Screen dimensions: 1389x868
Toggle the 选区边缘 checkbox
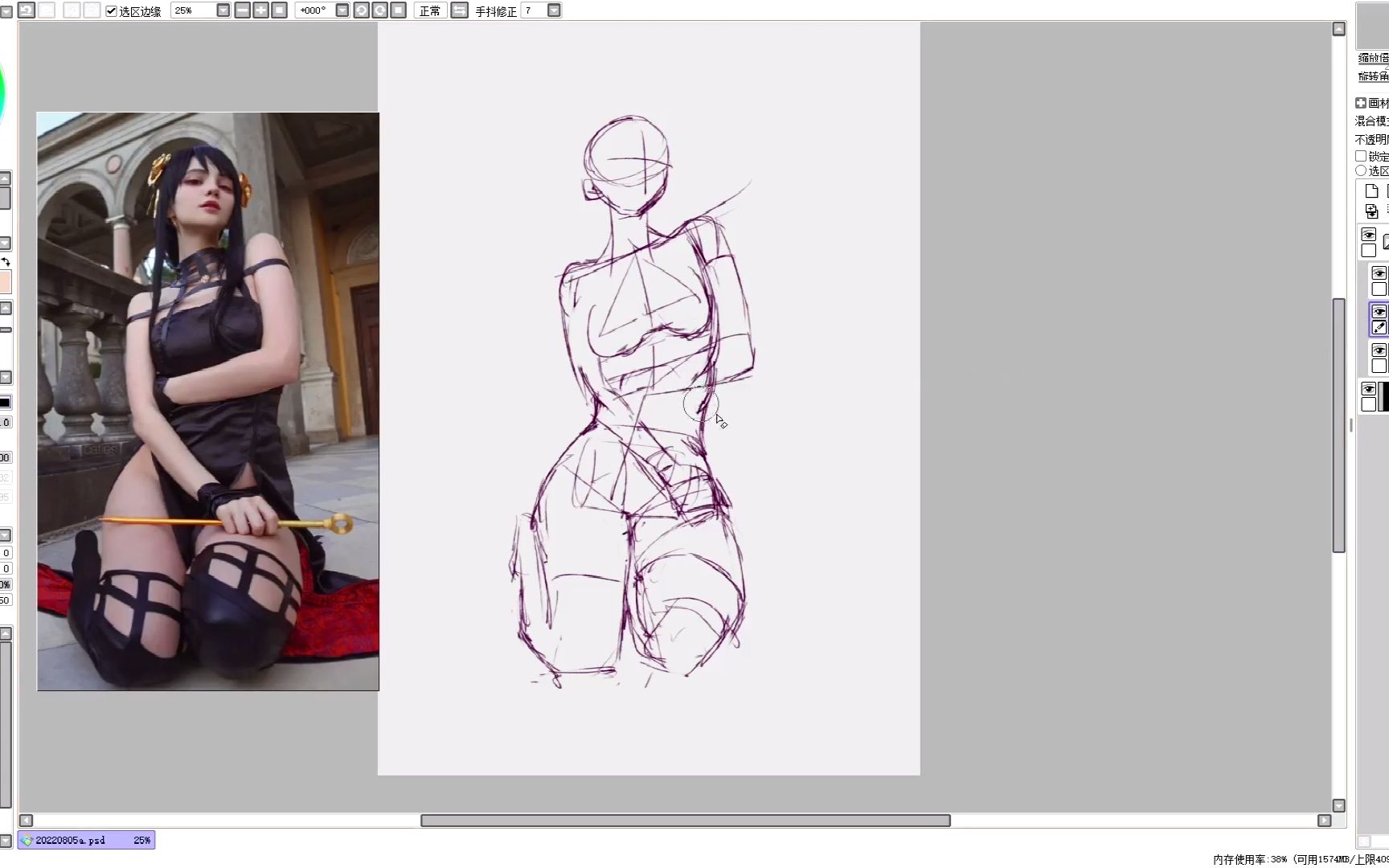pos(112,11)
